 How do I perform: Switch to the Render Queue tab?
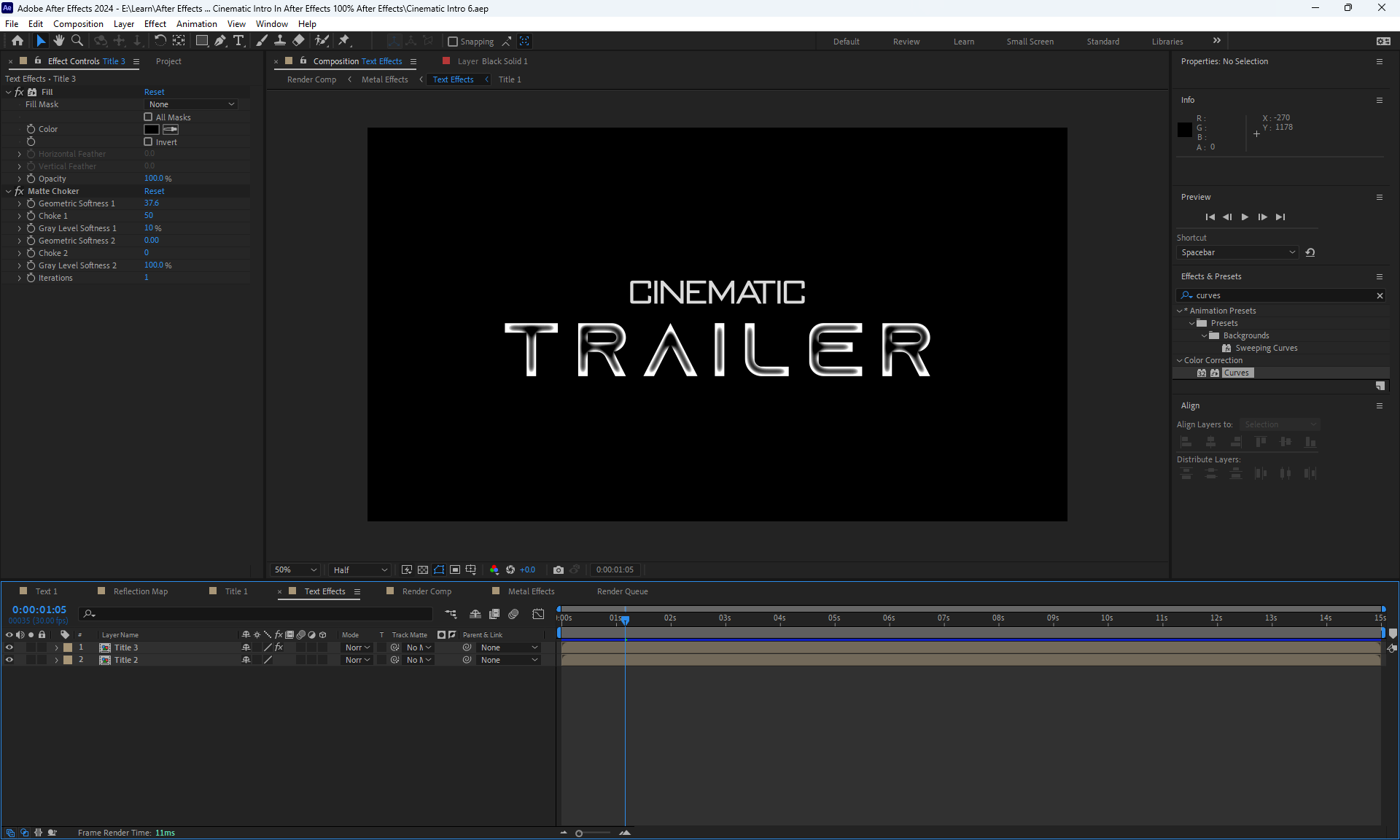click(622, 591)
